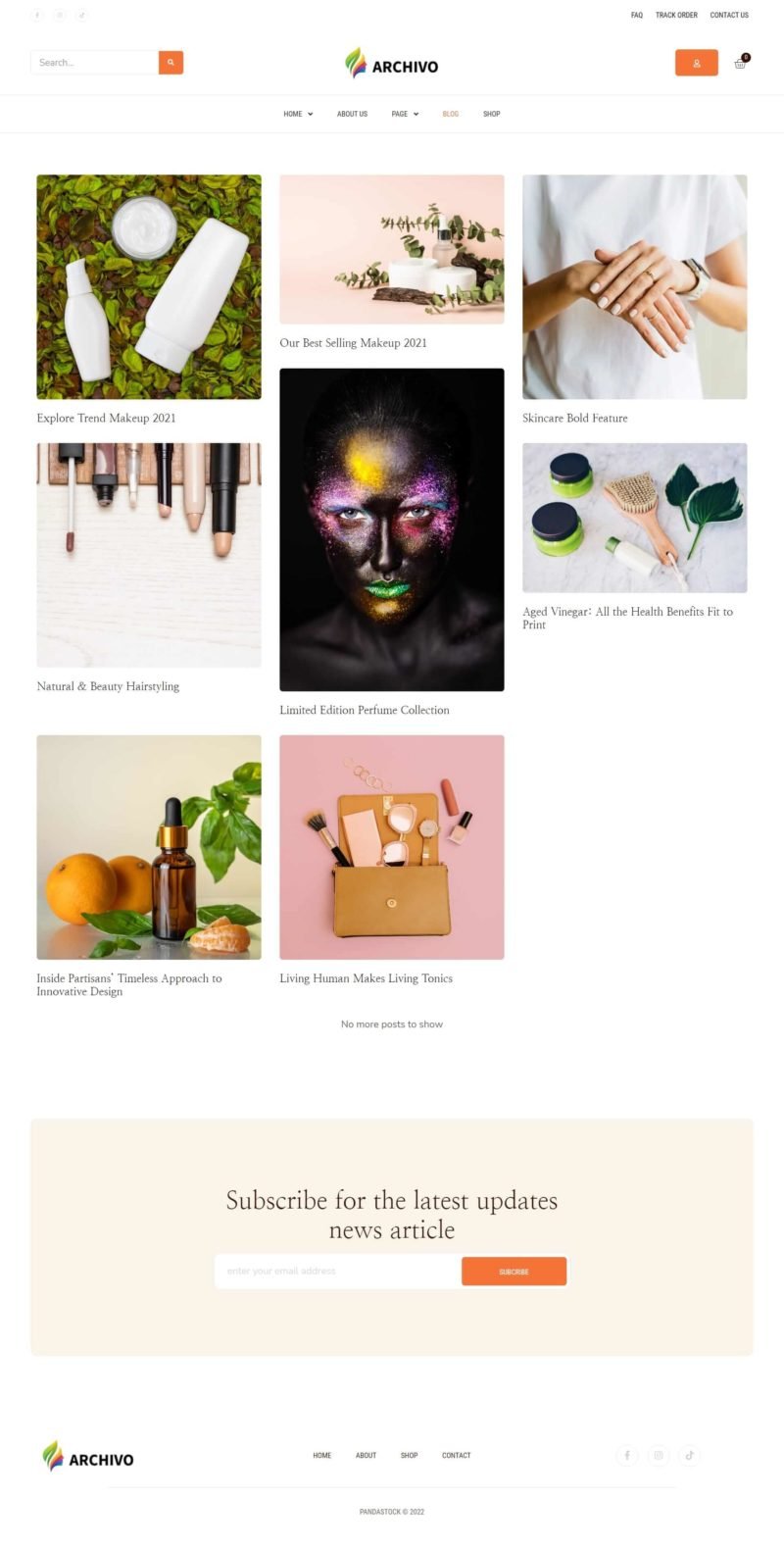Click the Archivo logo in the header
The image size is (784, 1549).
(392, 64)
